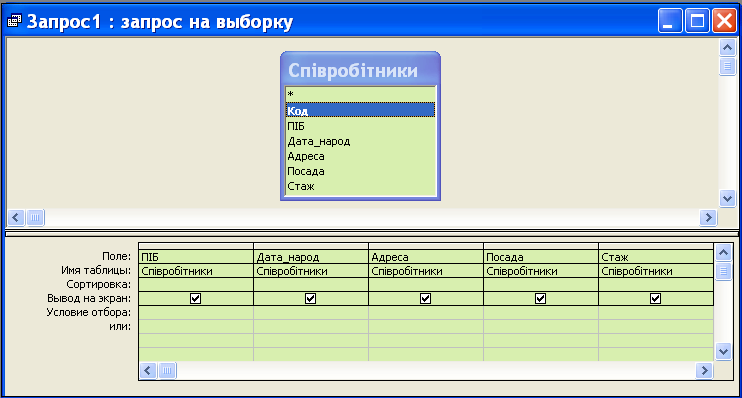The height and width of the screenshot is (398, 742).
Task: Select the ПІБ field in Співробітники list
Action: click(x=361, y=126)
